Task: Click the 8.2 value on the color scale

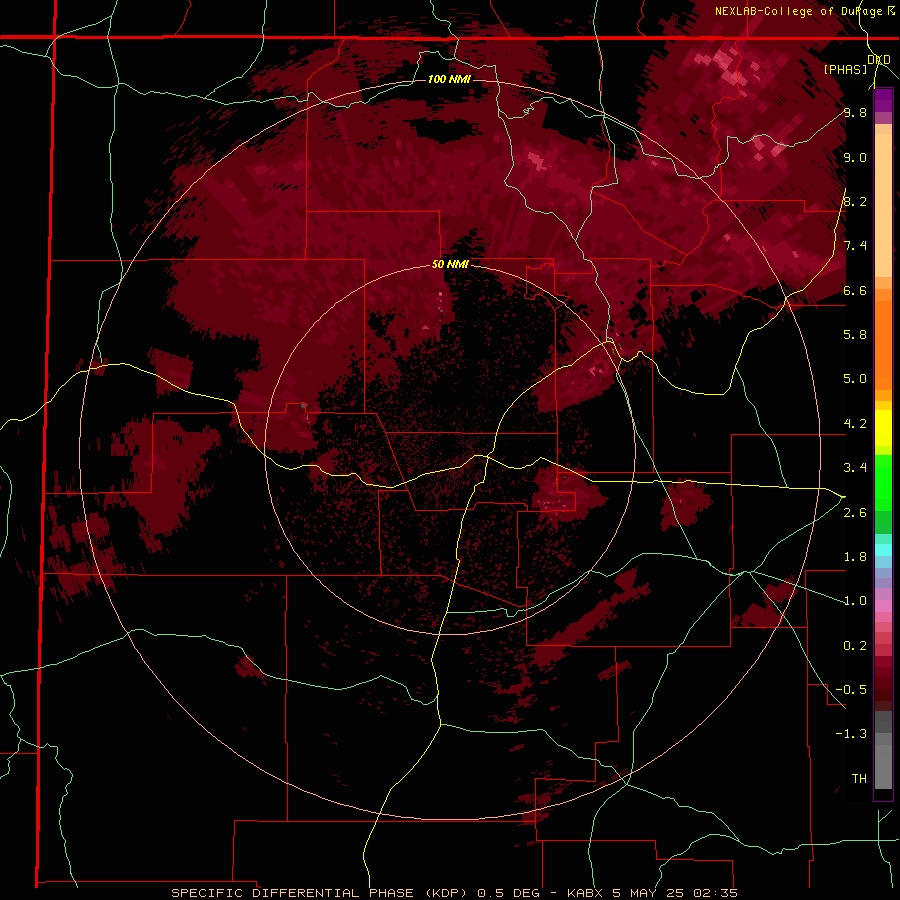Action: (855, 201)
